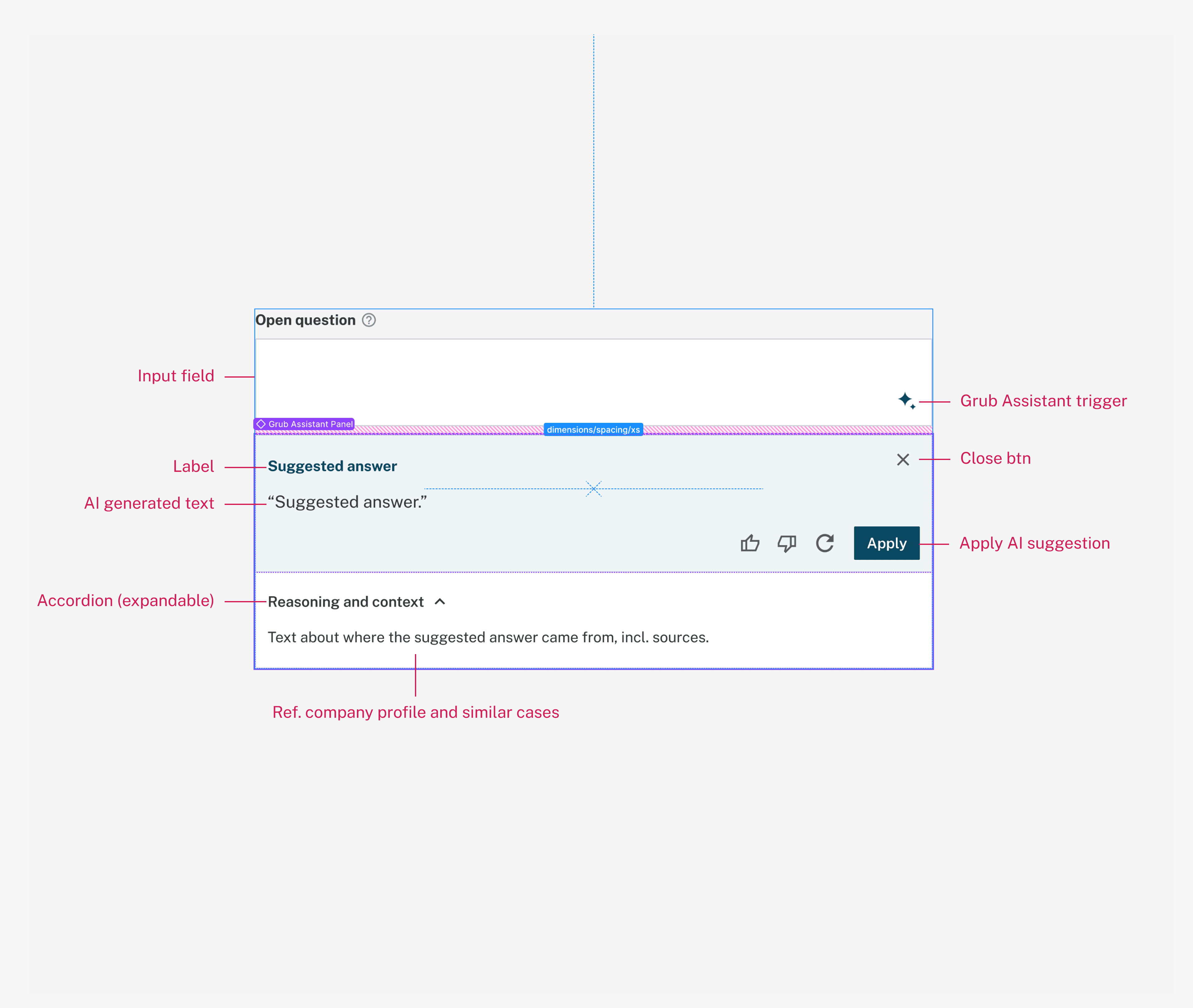Select the Grub Assistant Panel component tag

point(304,424)
